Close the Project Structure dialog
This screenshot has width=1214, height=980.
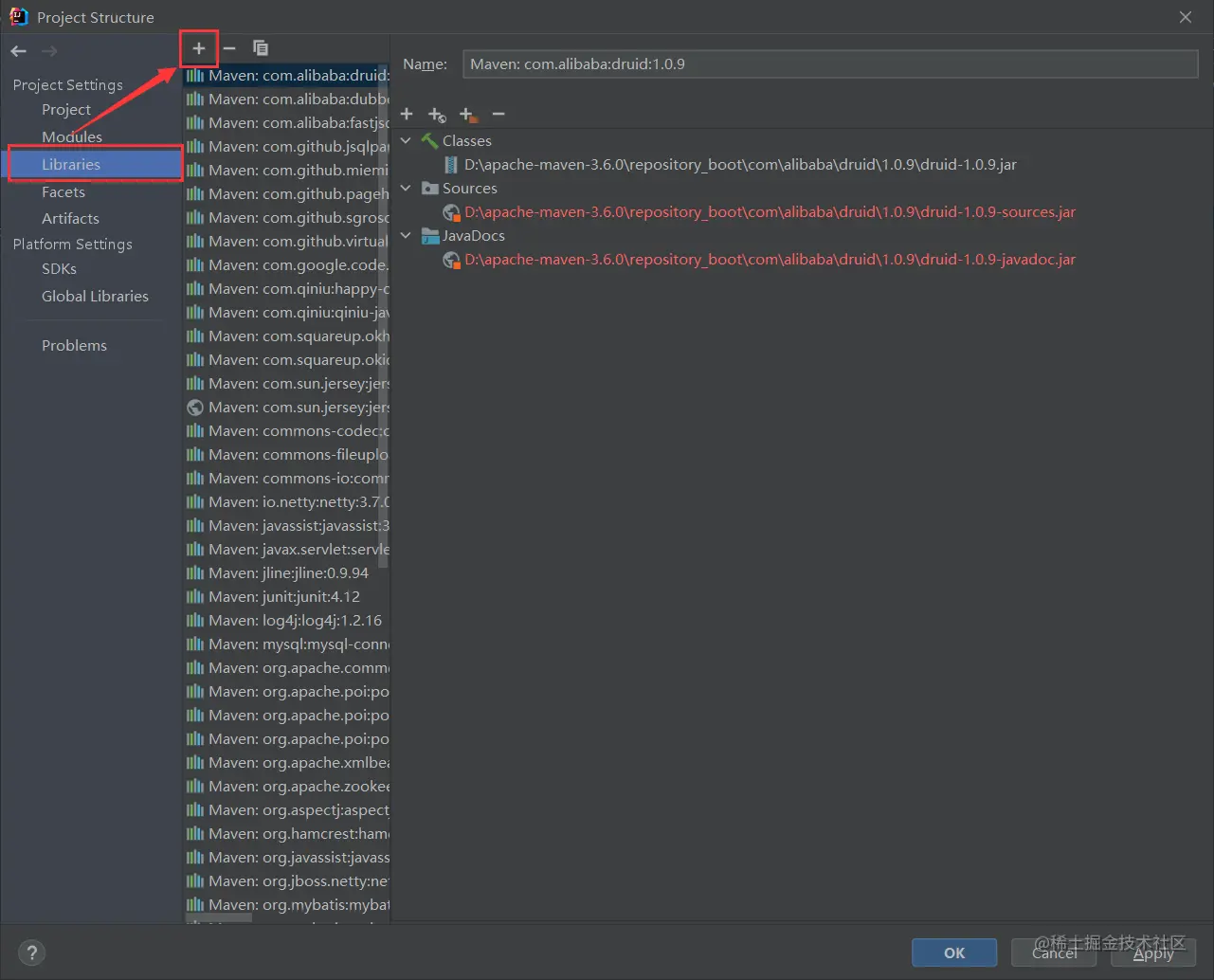point(1186,17)
